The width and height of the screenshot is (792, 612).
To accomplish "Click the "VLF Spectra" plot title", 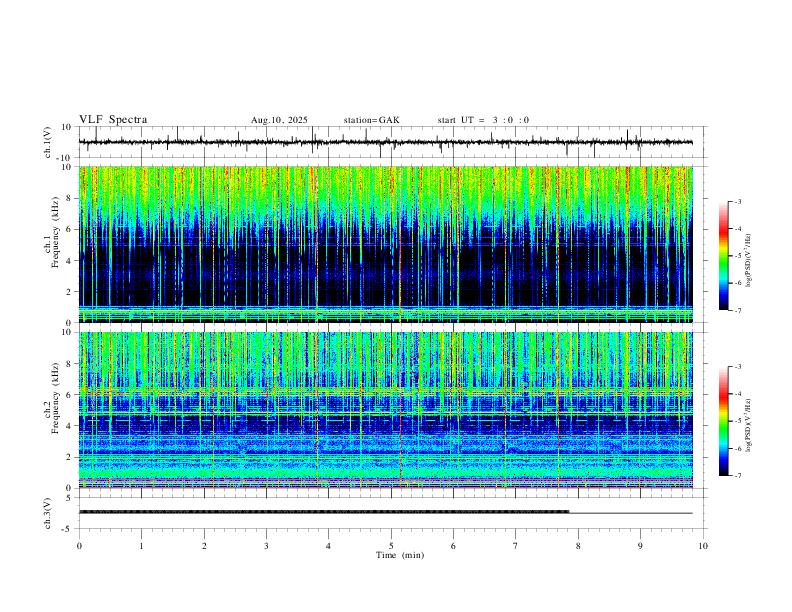I will [113, 120].
